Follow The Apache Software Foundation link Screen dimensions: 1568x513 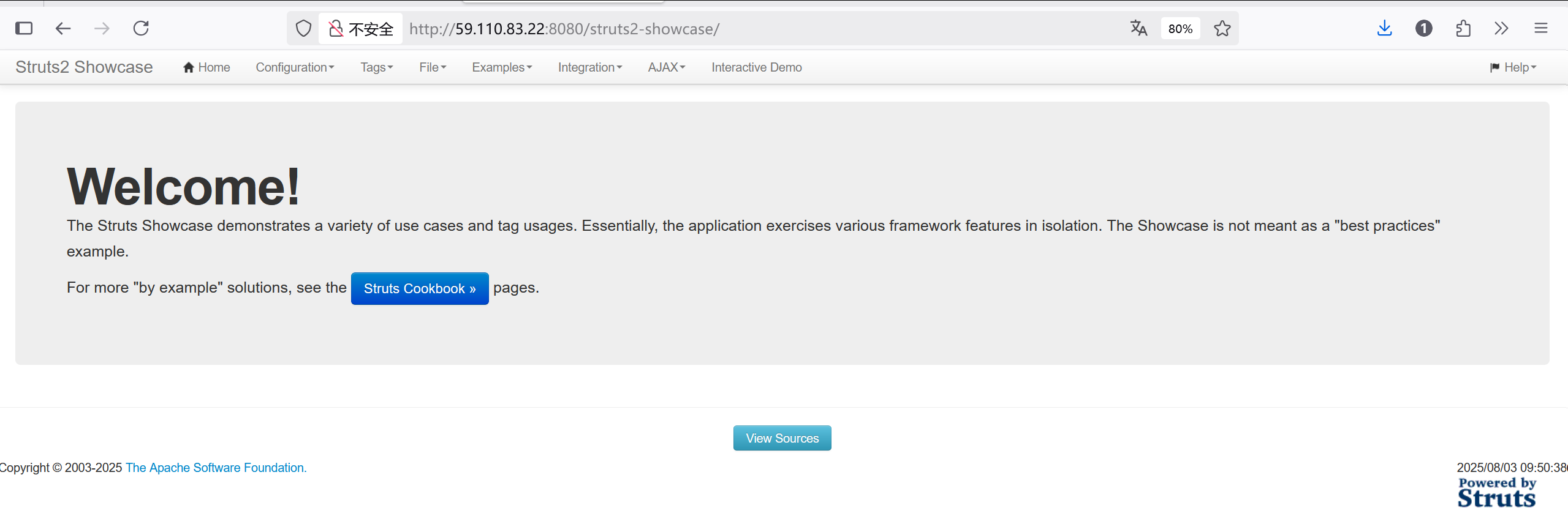216,468
